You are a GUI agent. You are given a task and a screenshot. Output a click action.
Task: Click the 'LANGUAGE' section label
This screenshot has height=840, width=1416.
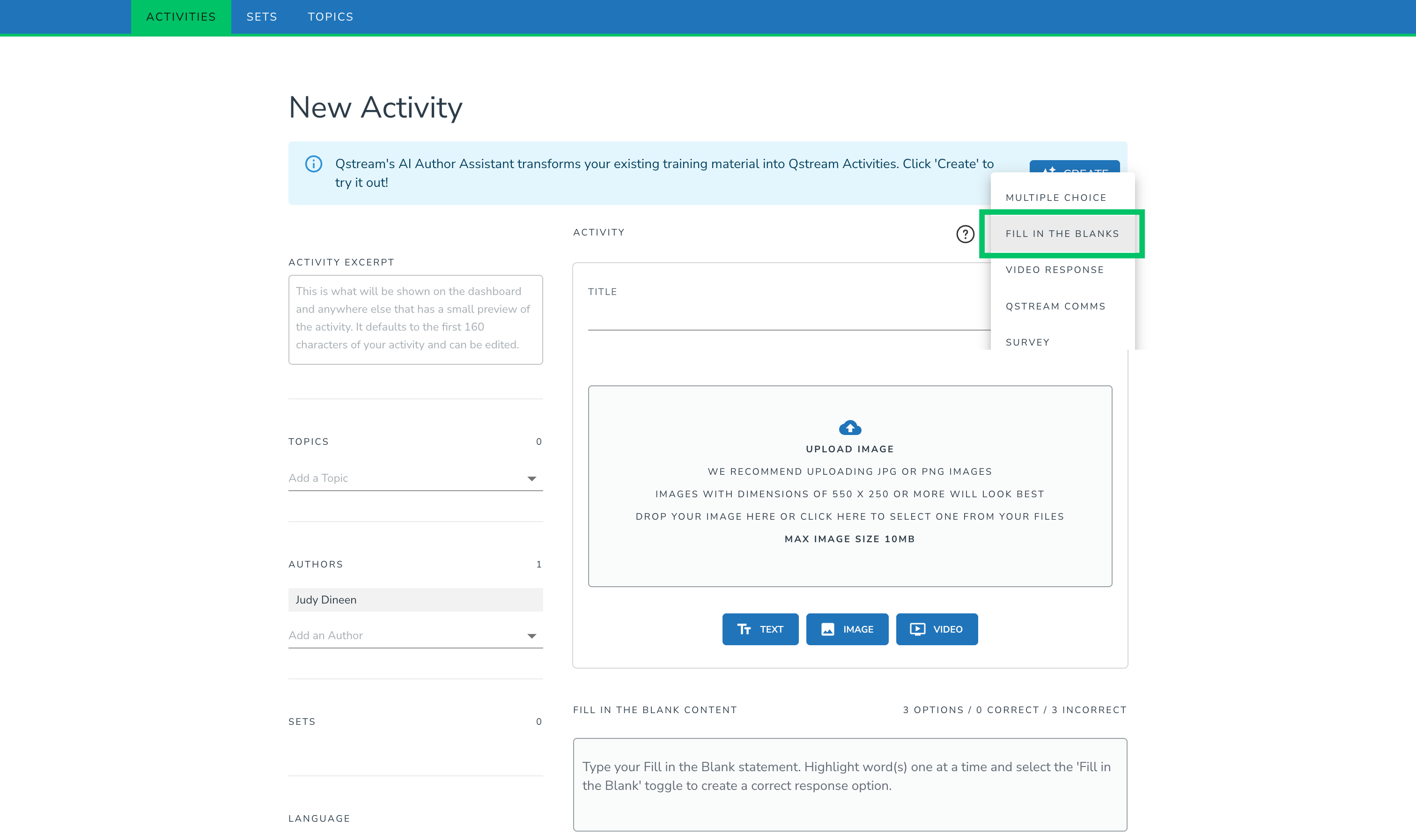(x=319, y=818)
